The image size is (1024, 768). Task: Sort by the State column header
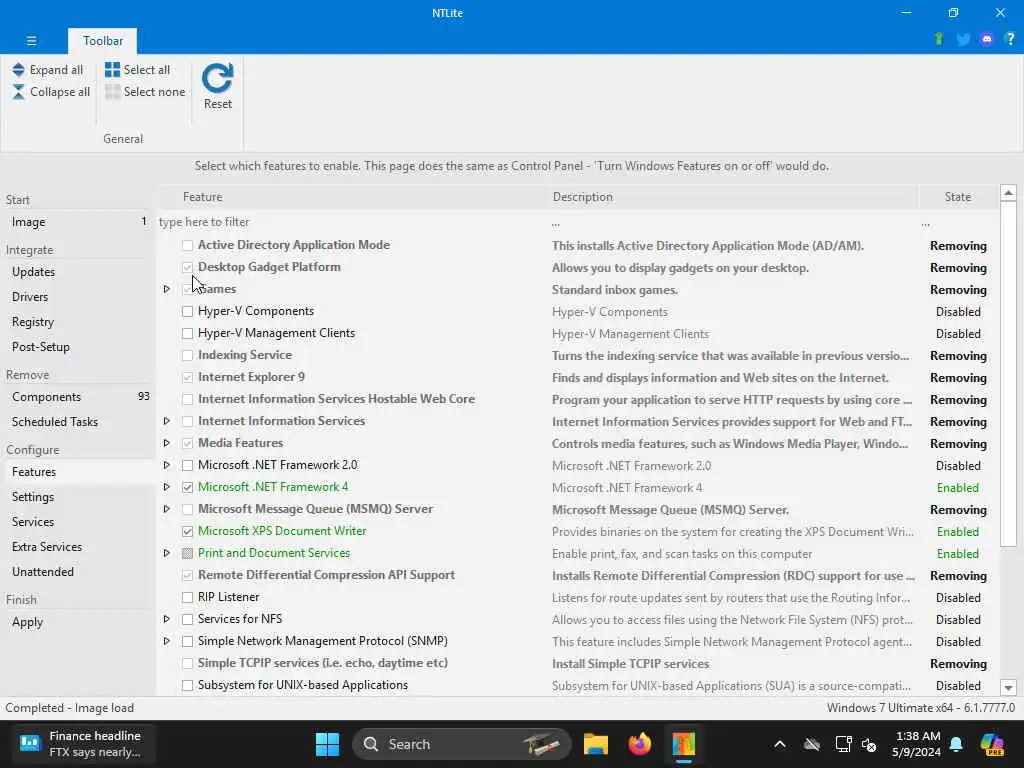coord(957,197)
